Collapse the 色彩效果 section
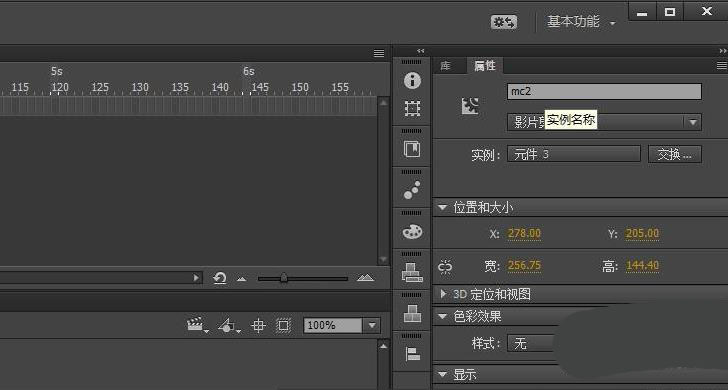728x390 pixels. click(x=442, y=317)
